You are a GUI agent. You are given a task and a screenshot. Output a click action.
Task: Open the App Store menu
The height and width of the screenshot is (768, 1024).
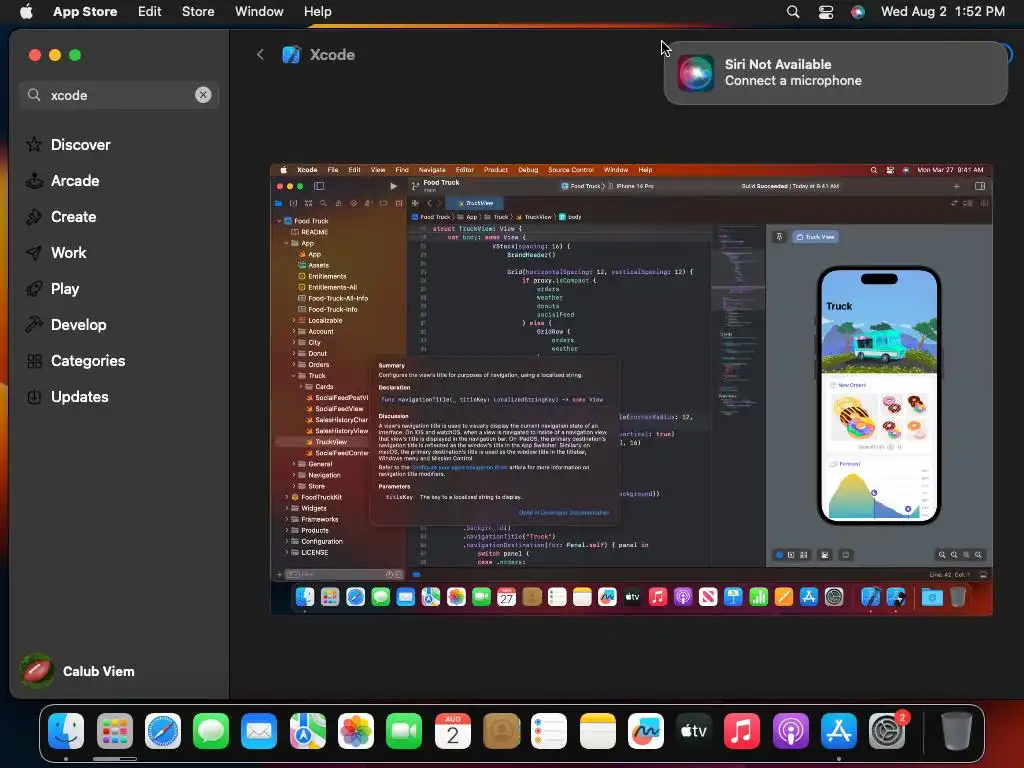pos(85,11)
